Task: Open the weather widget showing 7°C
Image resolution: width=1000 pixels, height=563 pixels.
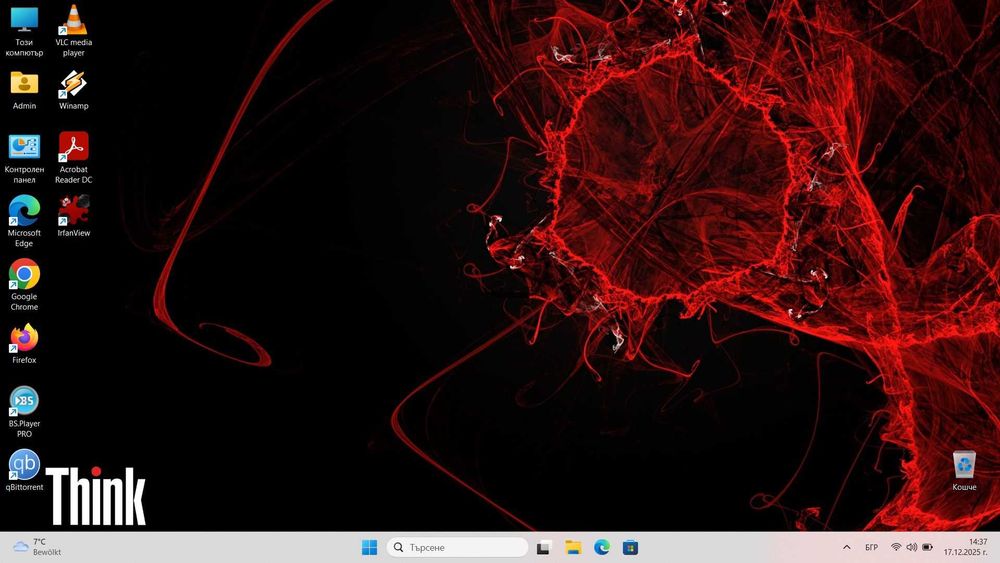Action: pos(38,547)
